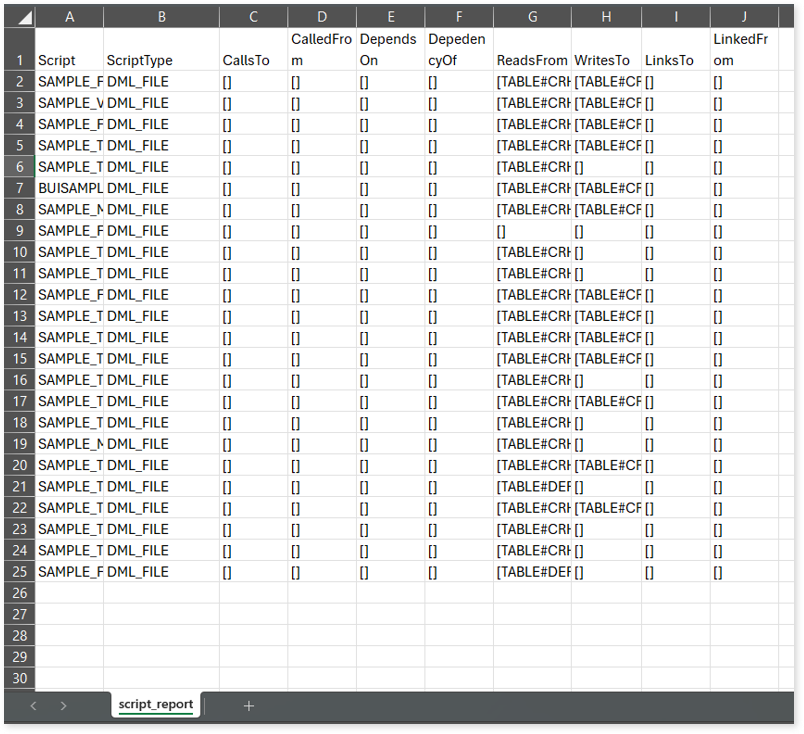Image resolution: width=804 pixels, height=734 pixels.
Task: Click the select-all corner triangle
Action: click(x=18, y=17)
